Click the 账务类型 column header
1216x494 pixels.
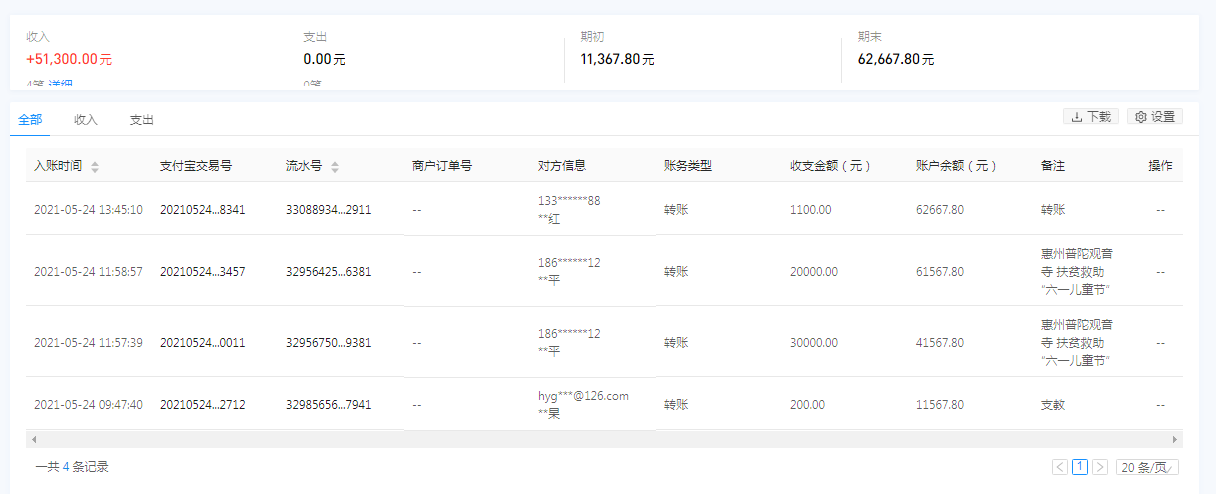[688, 166]
